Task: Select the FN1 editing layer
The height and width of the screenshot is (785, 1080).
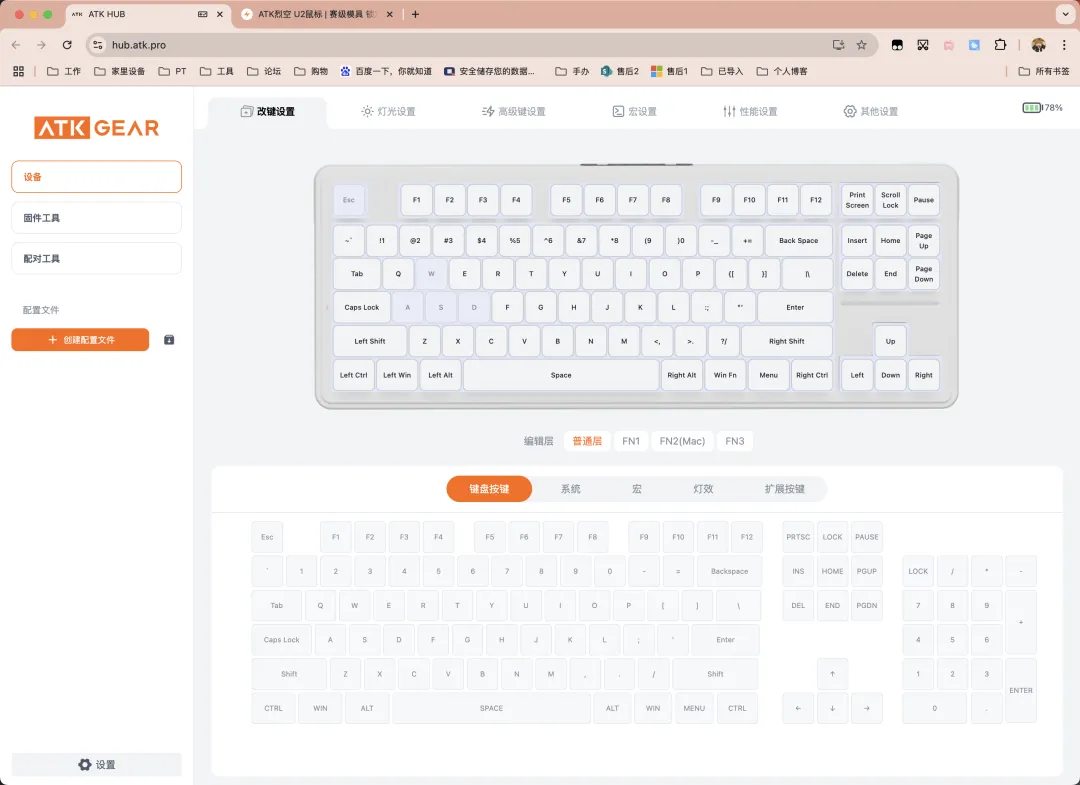Action: point(631,441)
